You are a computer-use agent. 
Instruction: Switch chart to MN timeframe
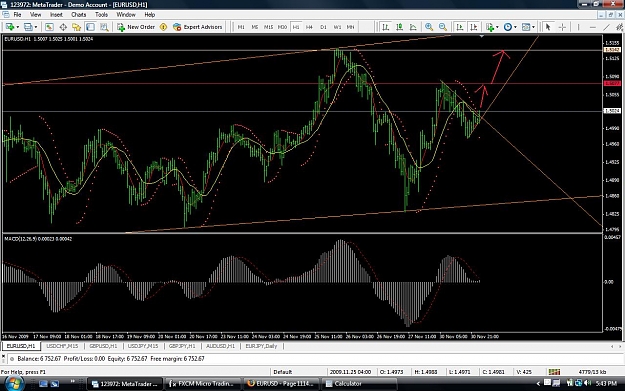tap(350, 27)
